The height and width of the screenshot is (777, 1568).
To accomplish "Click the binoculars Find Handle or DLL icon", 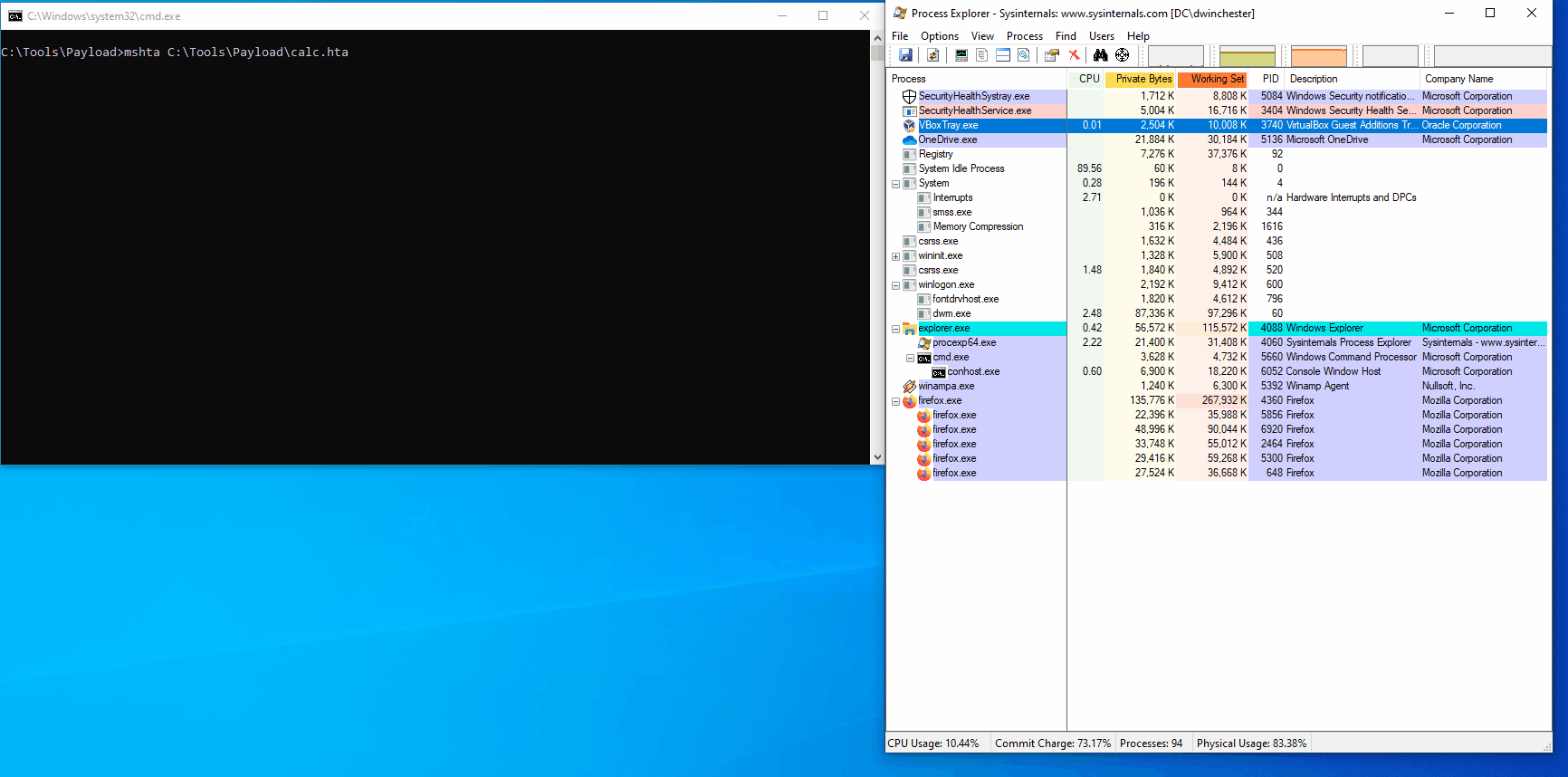I will click(1101, 55).
